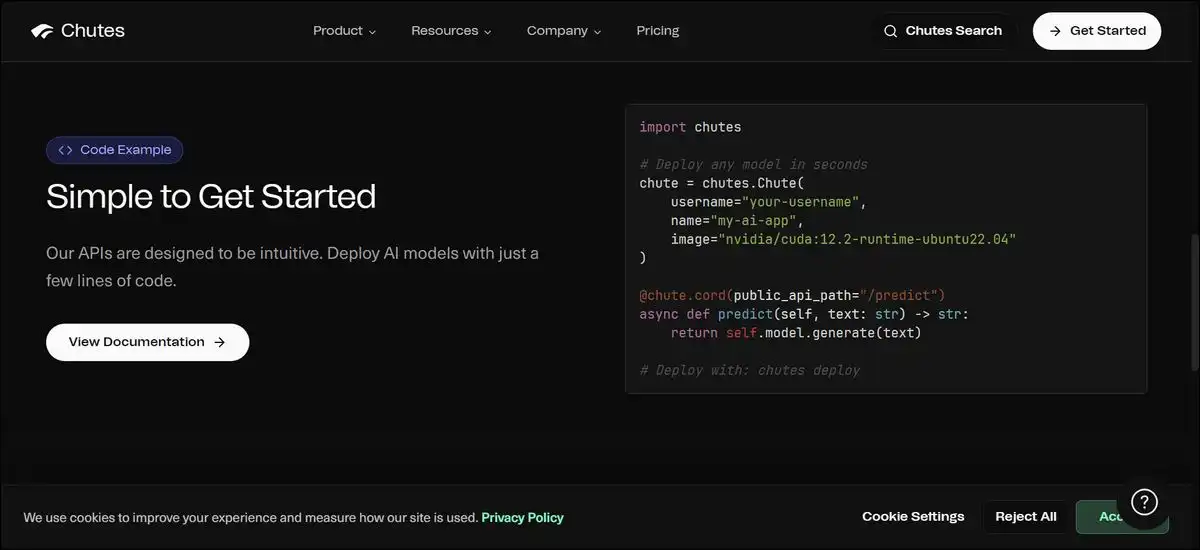
Task: Expand the Company dropdown chevron
Action: point(597,32)
